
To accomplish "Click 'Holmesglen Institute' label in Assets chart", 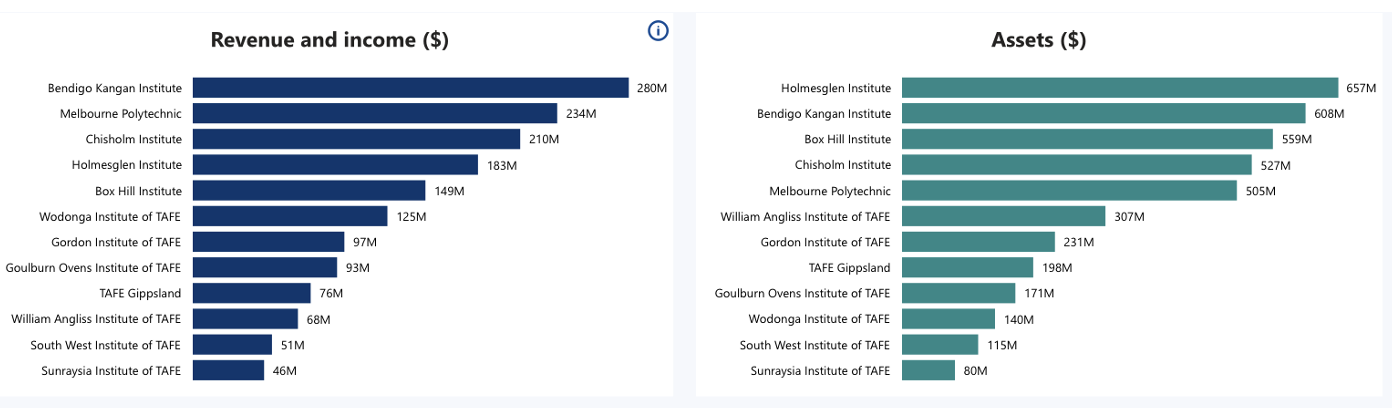I will click(x=836, y=88).
